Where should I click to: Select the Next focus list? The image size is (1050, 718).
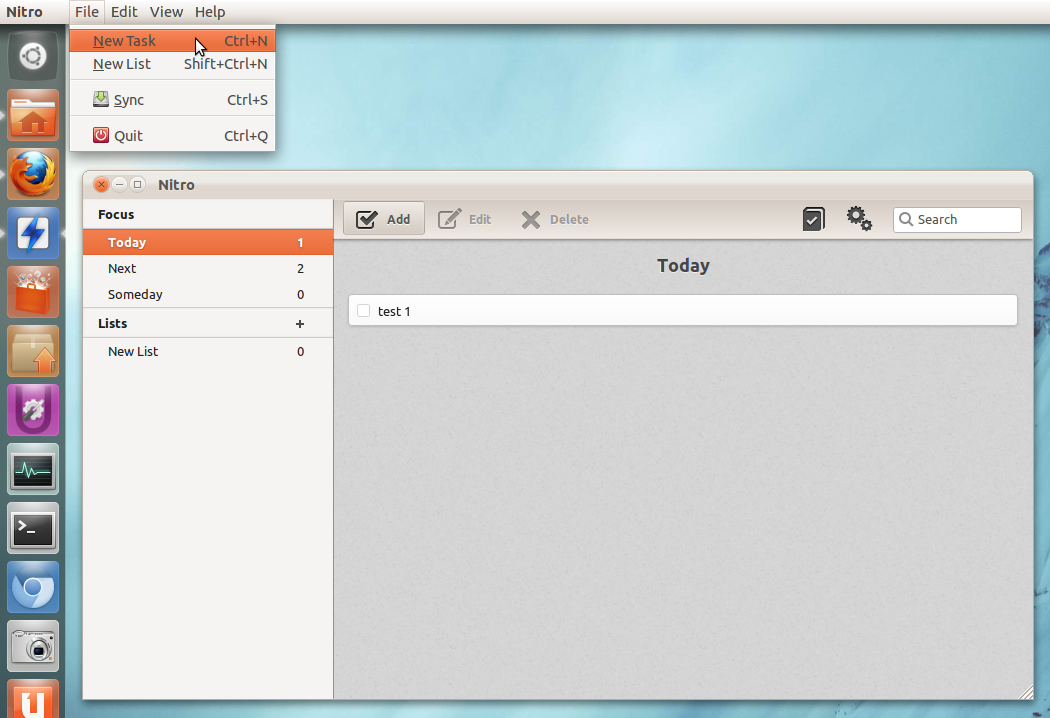click(208, 269)
